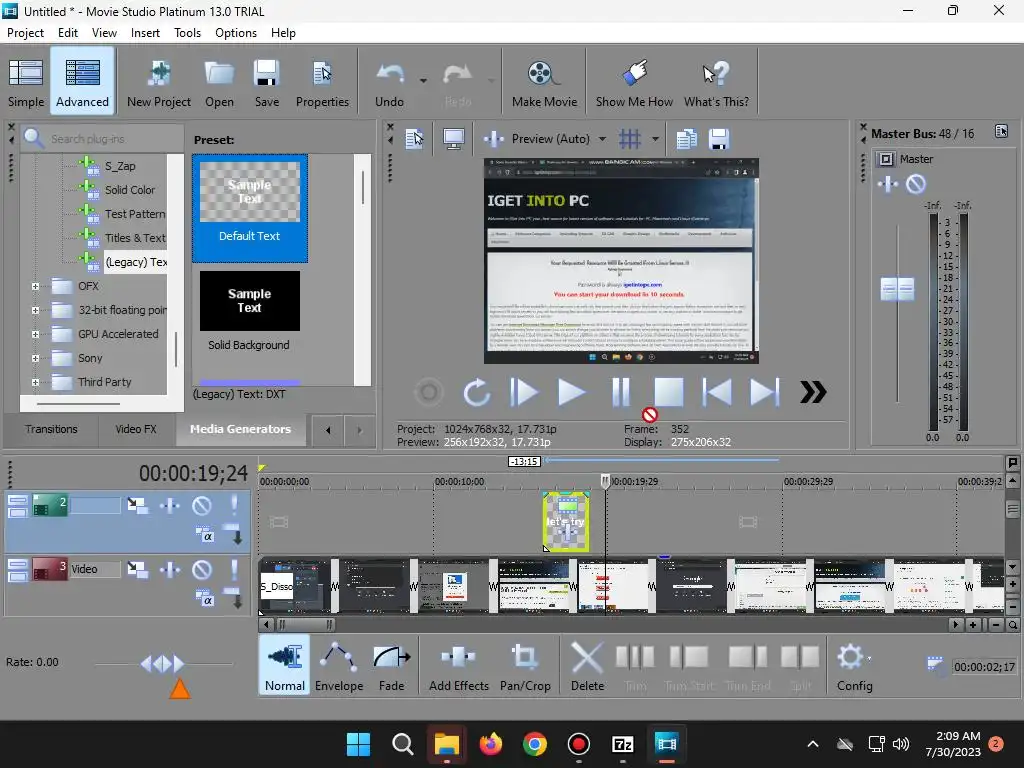This screenshot has height=768, width=1024.
Task: Loop playback in preview
Action: coord(477,392)
